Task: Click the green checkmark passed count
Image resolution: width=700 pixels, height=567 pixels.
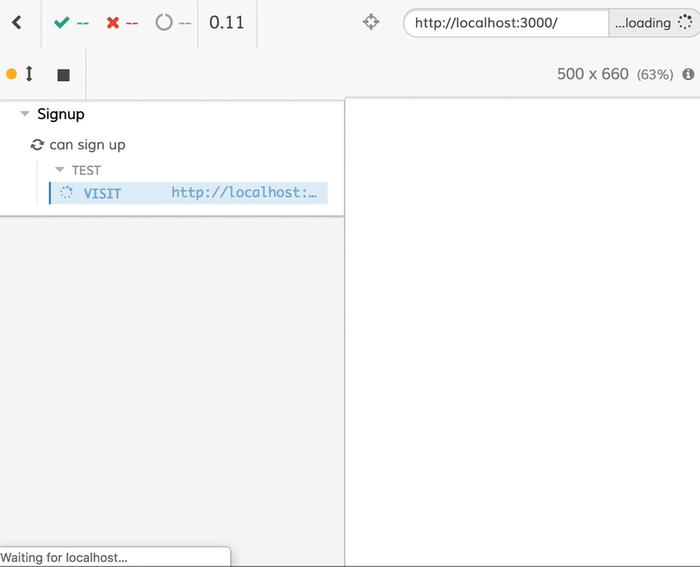Action: [71, 23]
